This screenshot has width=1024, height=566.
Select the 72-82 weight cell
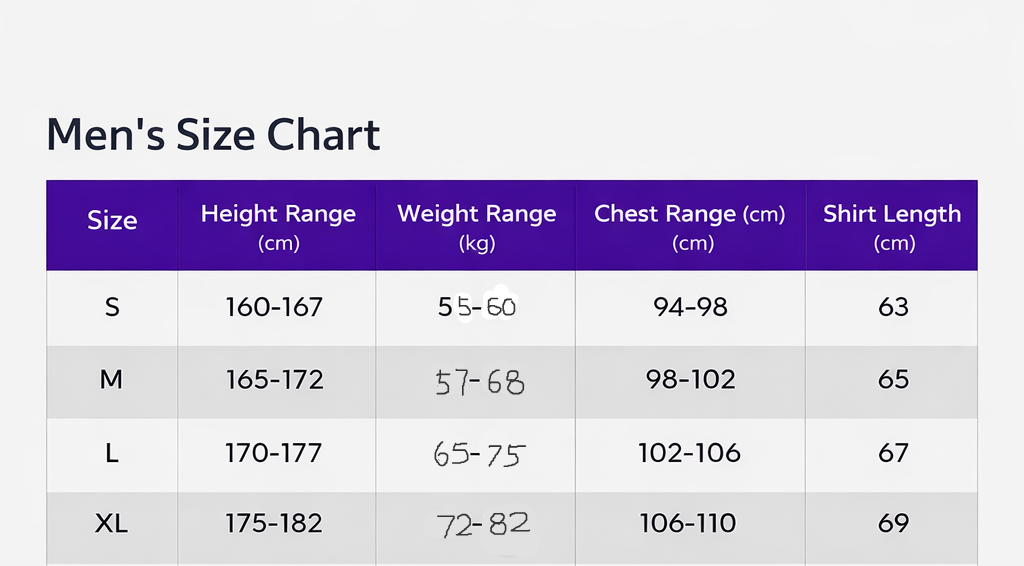coord(483,524)
